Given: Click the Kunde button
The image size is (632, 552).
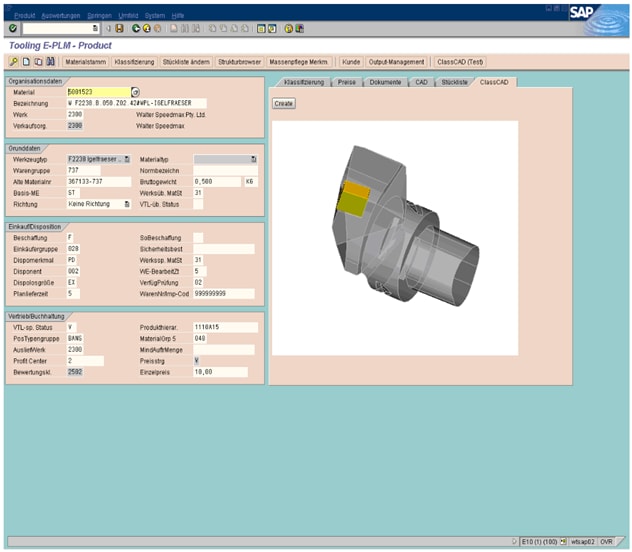Looking at the screenshot, I should (351, 62).
